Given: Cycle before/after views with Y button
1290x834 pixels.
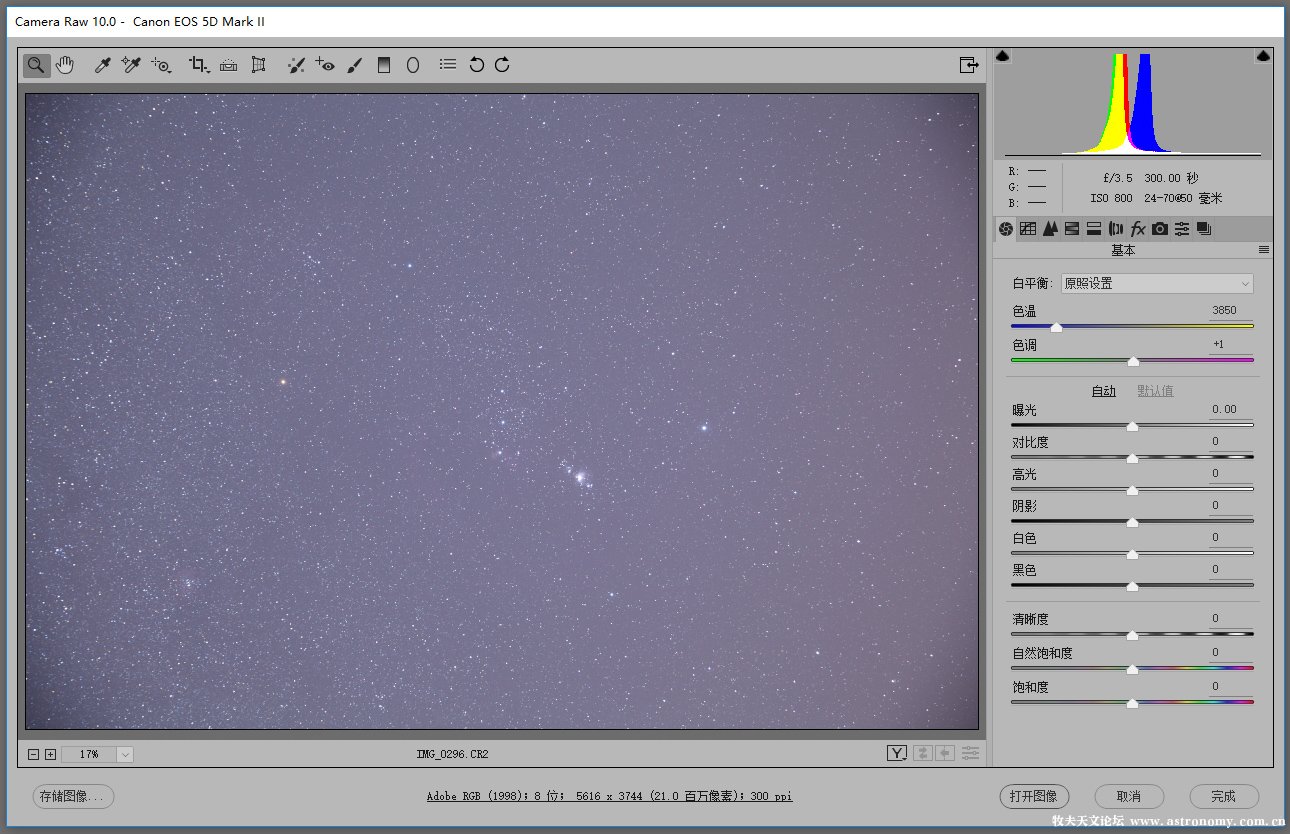Looking at the screenshot, I should 897,753.
